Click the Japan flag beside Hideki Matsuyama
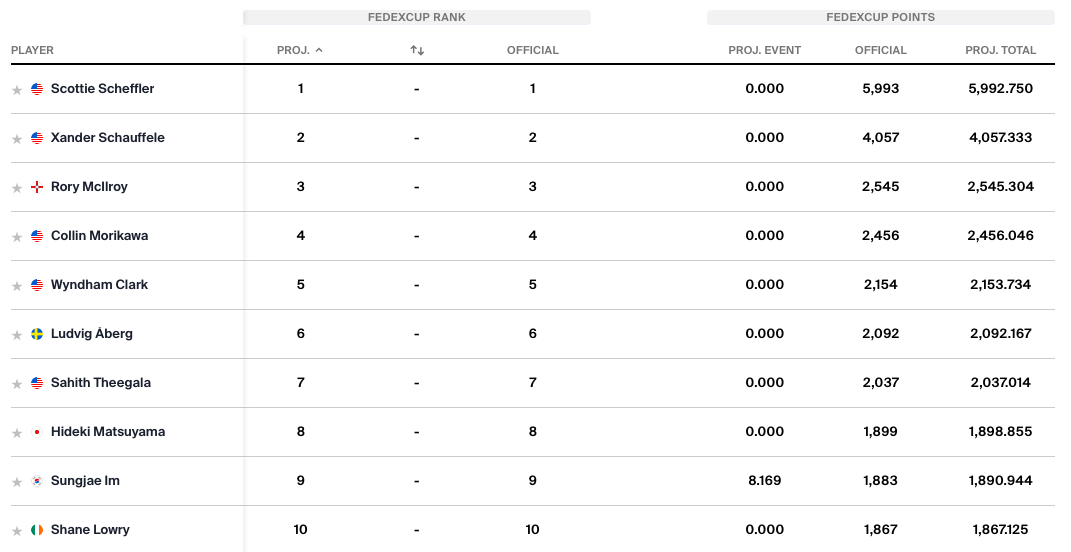 (x=37, y=432)
